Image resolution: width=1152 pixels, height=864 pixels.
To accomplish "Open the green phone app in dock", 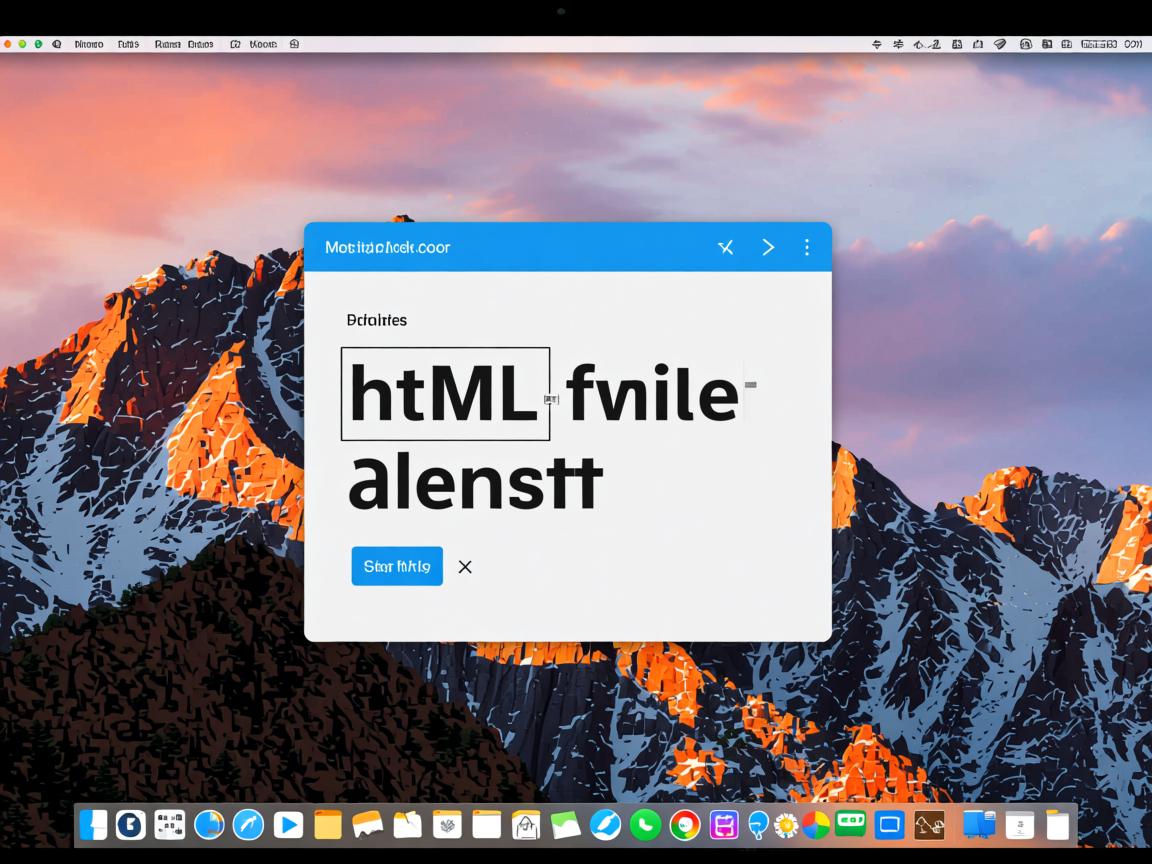I will [x=645, y=824].
